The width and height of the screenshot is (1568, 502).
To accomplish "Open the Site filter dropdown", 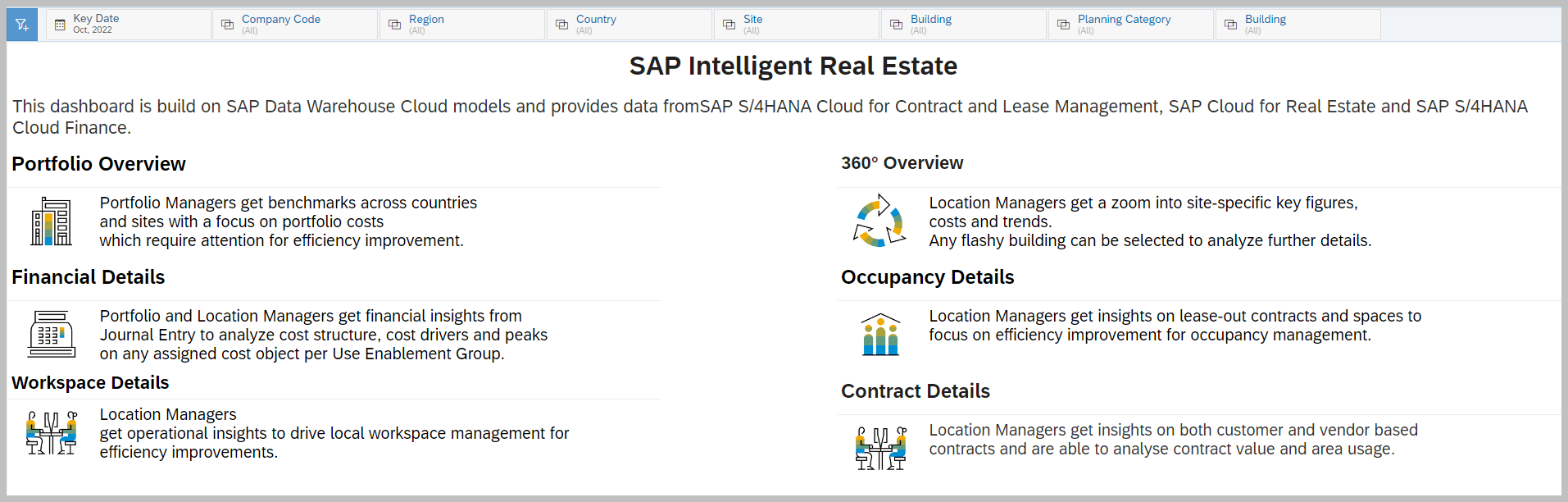I will coord(798,25).
